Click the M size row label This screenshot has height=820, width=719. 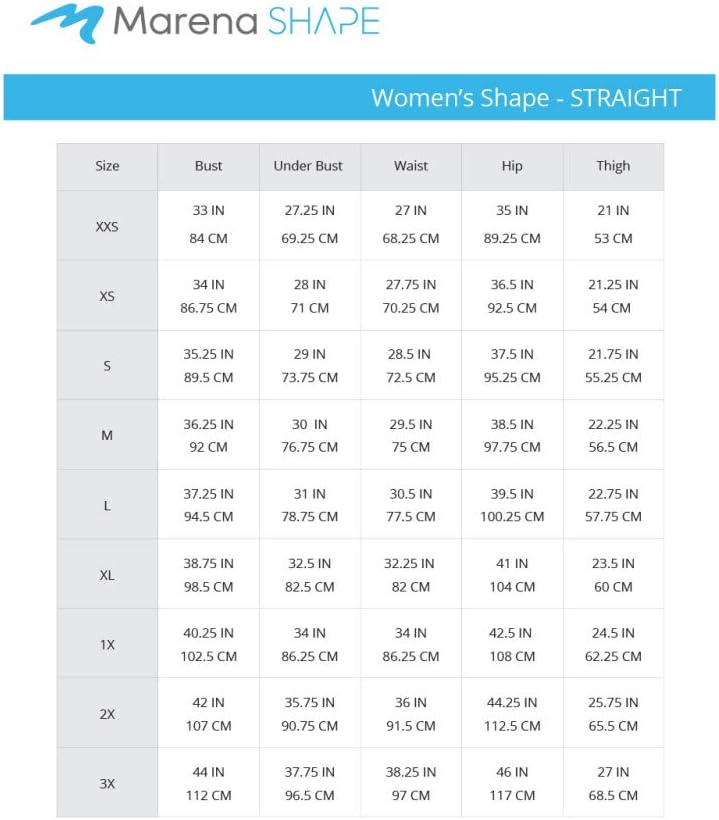(107, 435)
